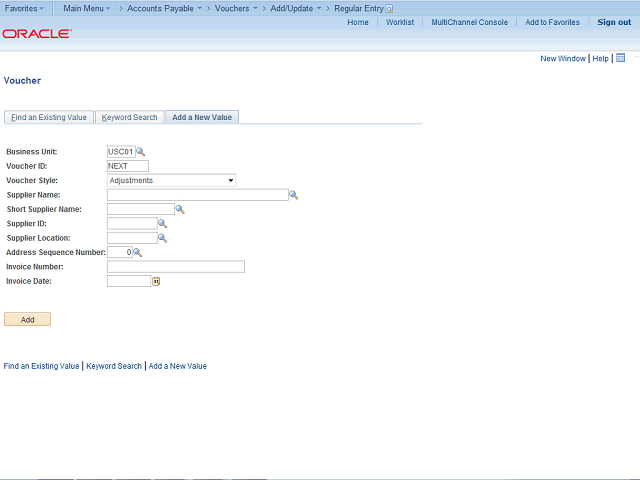Focus the Short Supplier Name field
Screen dimensions: 640x480
141,209
